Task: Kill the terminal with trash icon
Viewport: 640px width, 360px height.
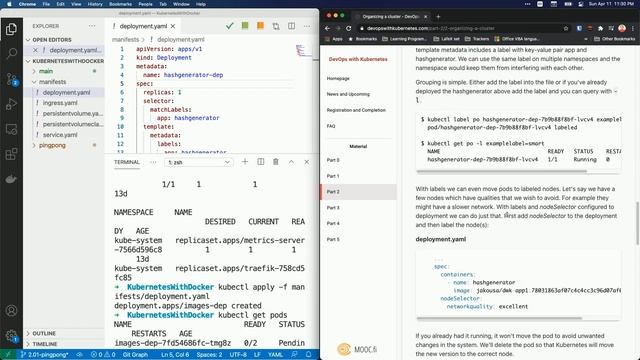Action: pos(276,162)
